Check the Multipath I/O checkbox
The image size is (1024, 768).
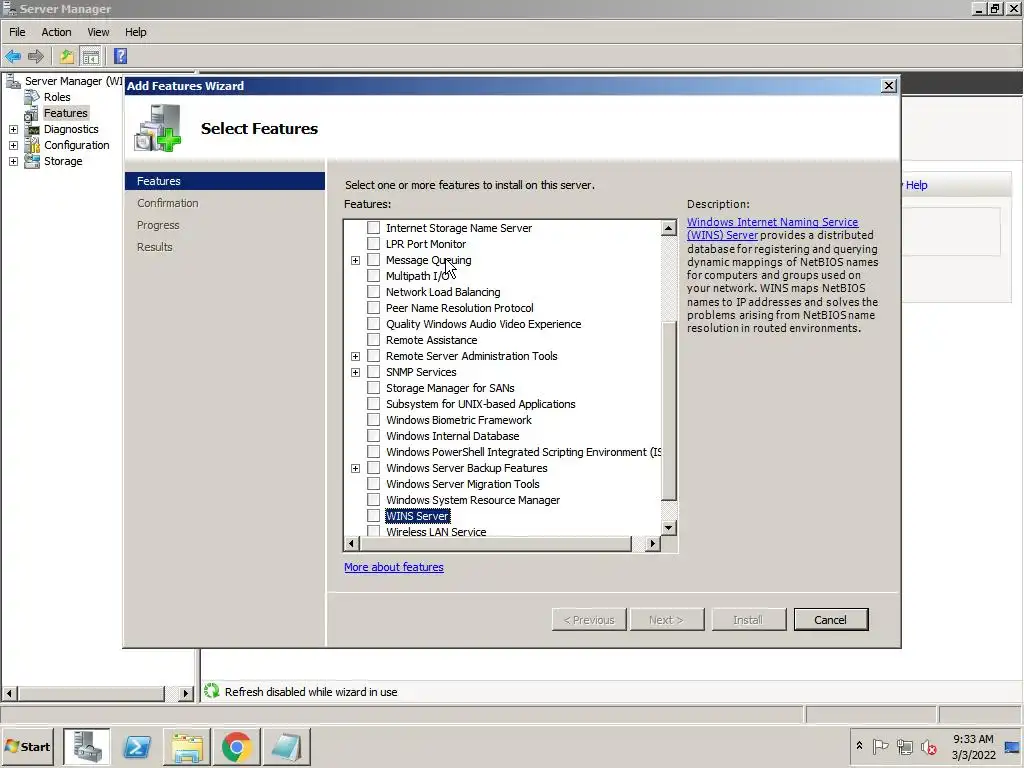point(374,276)
